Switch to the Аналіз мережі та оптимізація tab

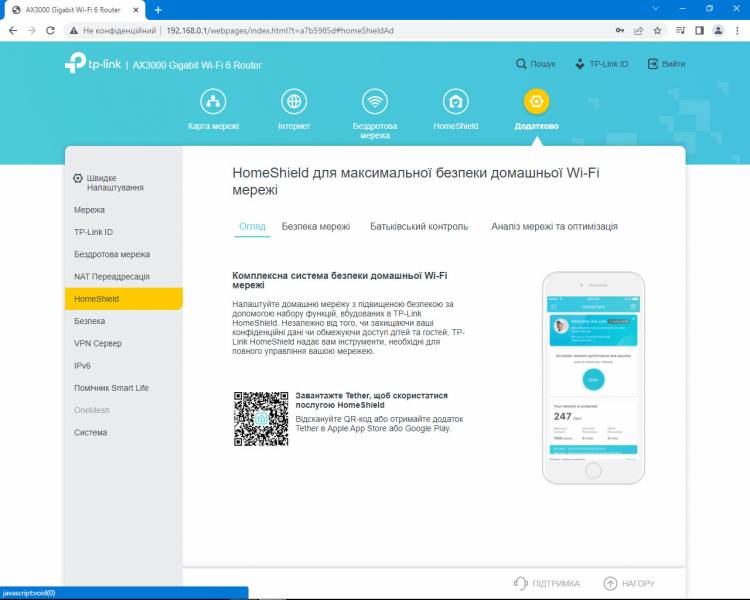pos(554,226)
